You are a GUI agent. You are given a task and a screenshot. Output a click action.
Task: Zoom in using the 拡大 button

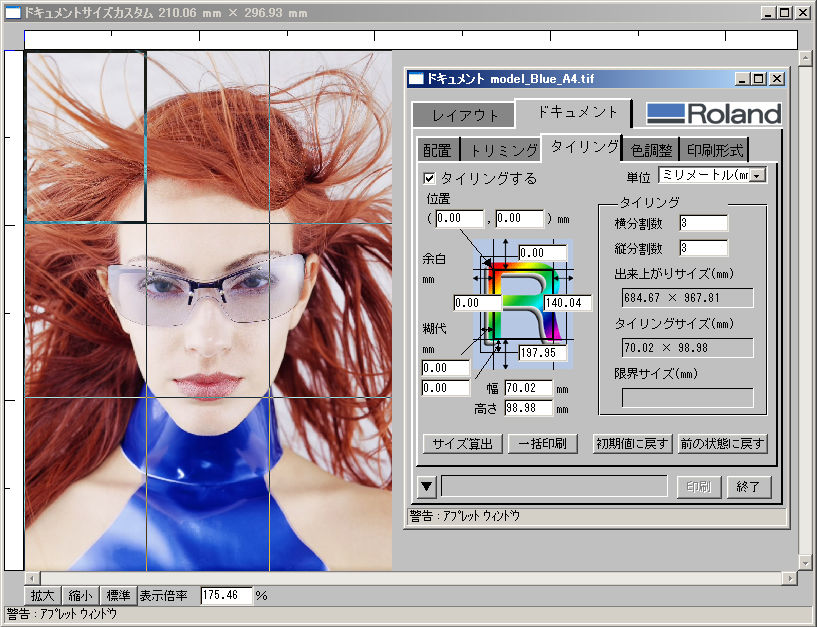[43, 595]
